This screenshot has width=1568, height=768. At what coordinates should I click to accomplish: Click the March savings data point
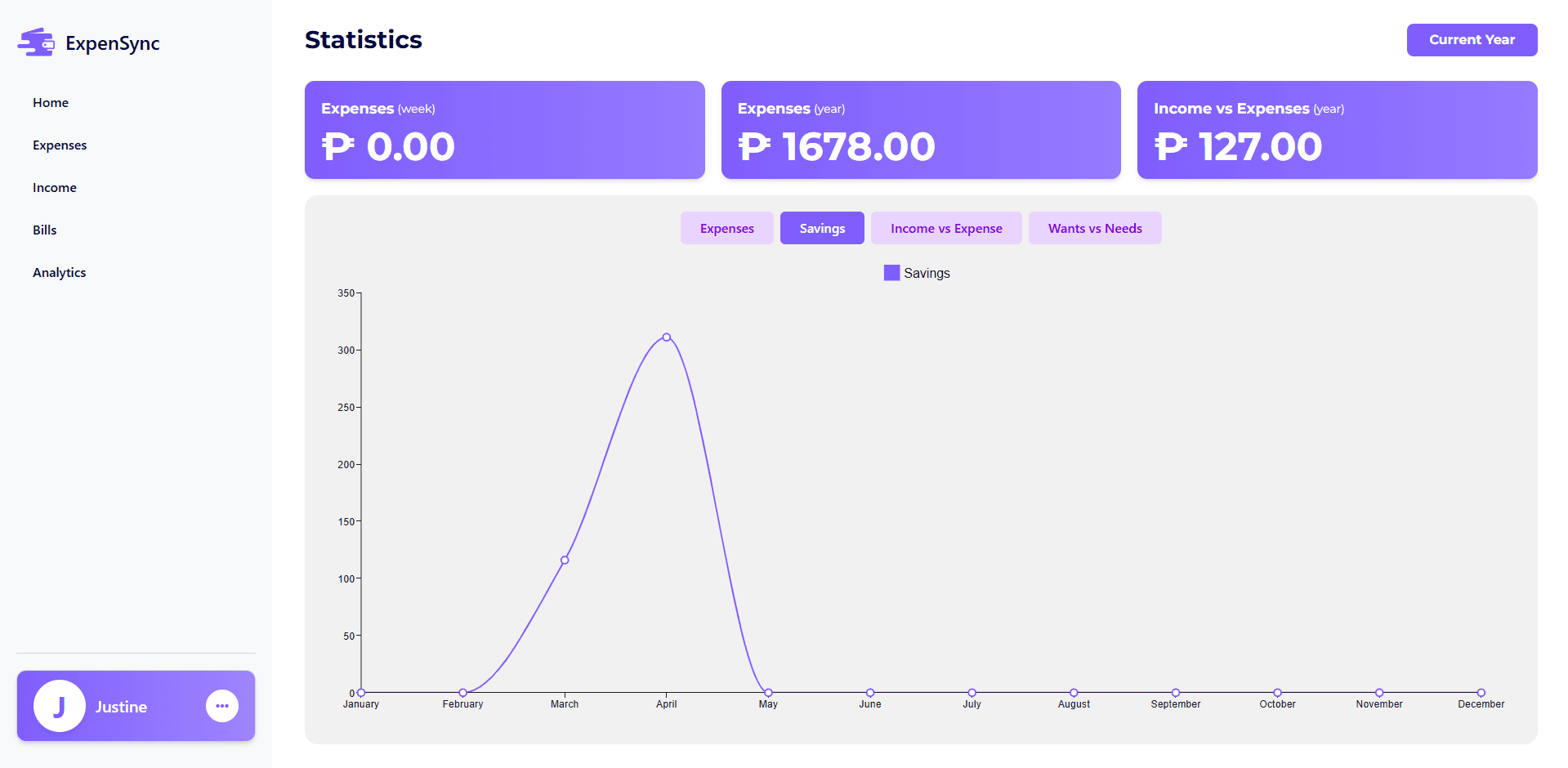point(565,560)
